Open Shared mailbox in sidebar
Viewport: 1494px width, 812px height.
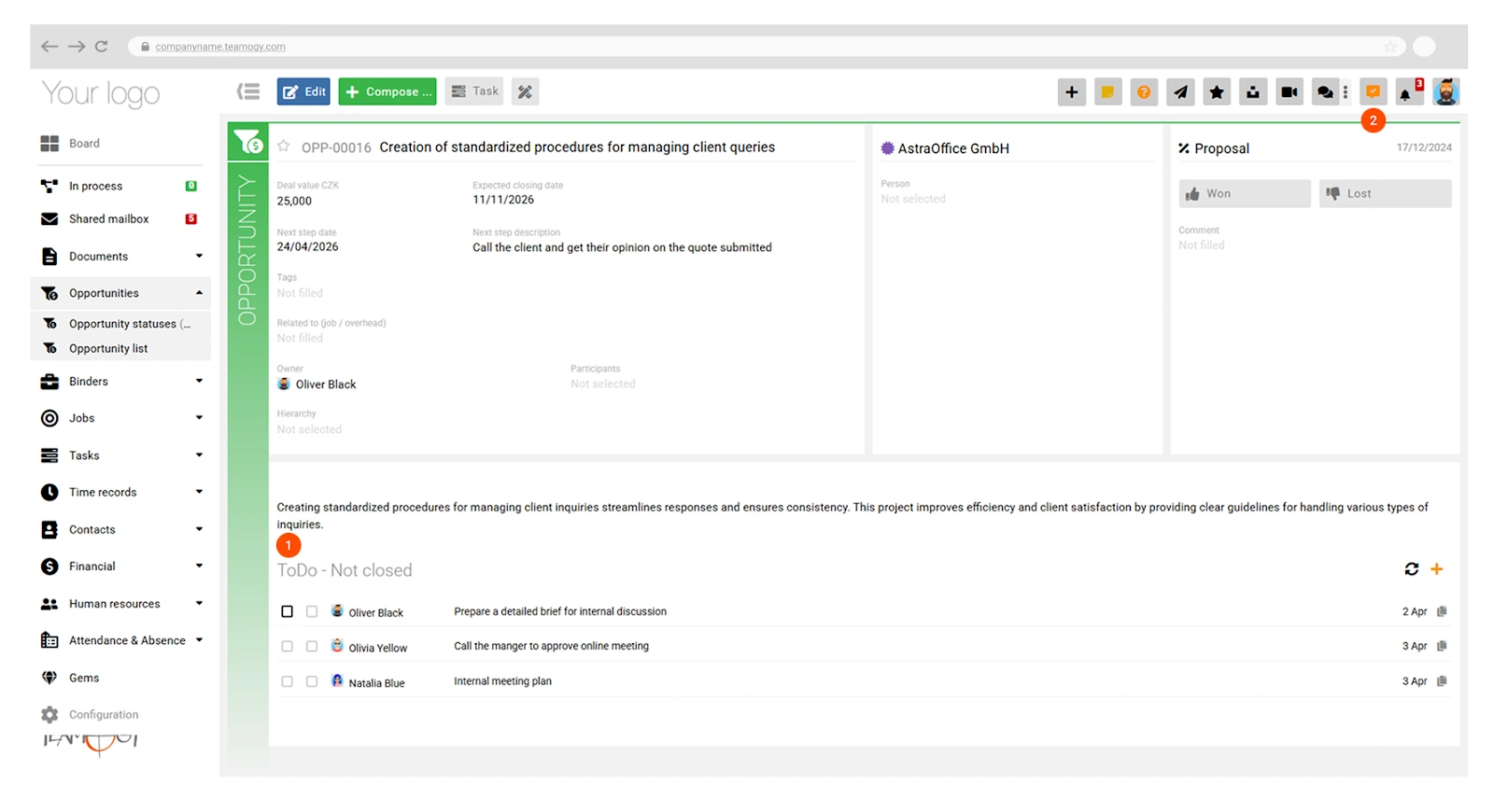tap(108, 218)
